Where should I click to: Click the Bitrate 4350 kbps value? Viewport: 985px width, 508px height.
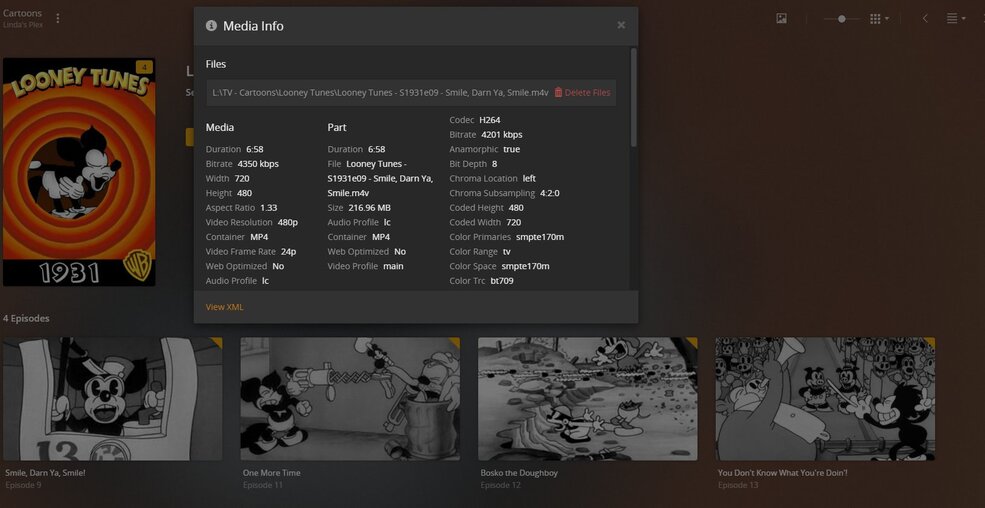pos(258,164)
